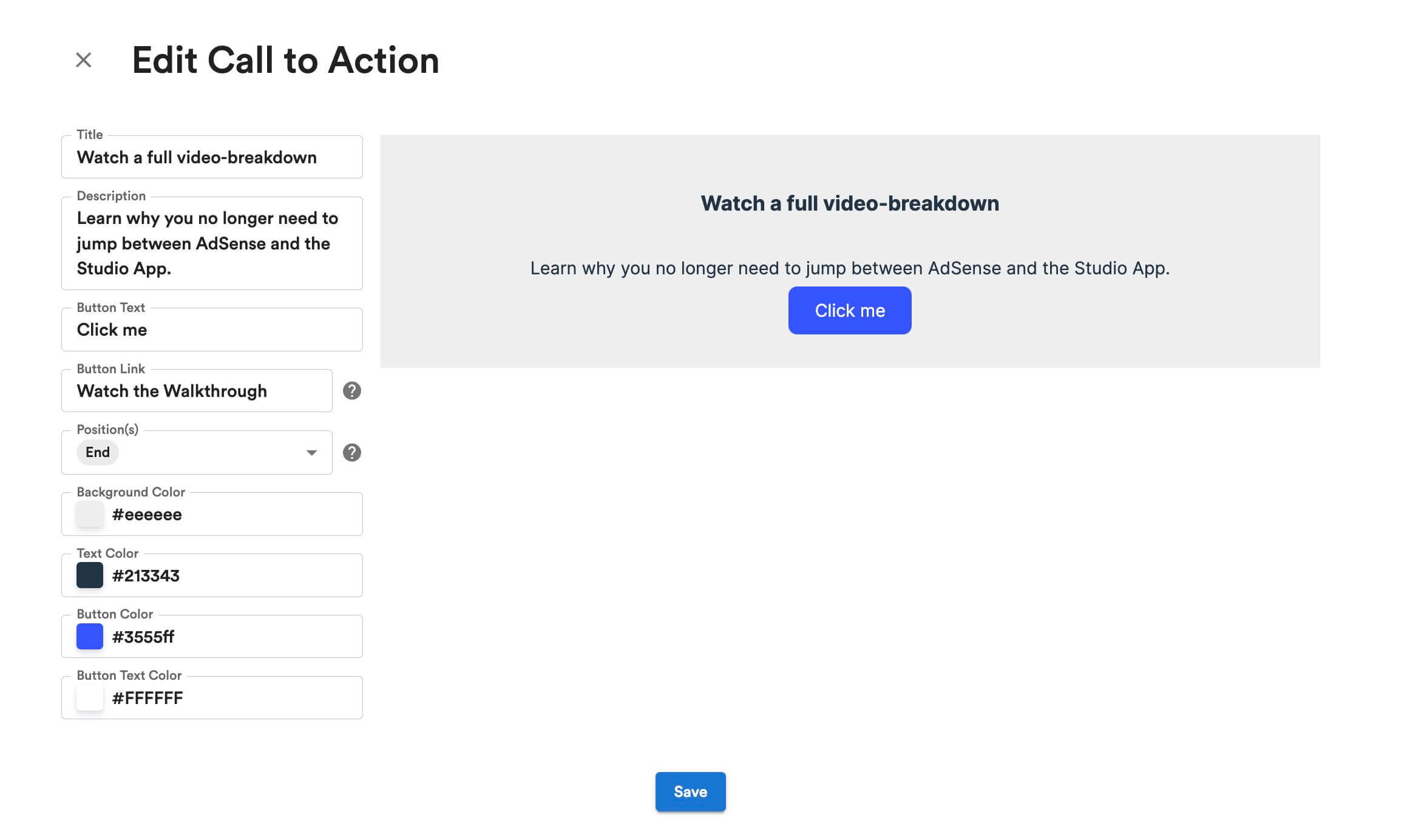Image resolution: width=1407 pixels, height=840 pixels.
Task: Click the Text Color swatch showing #213343
Action: pyautogui.click(x=89, y=575)
